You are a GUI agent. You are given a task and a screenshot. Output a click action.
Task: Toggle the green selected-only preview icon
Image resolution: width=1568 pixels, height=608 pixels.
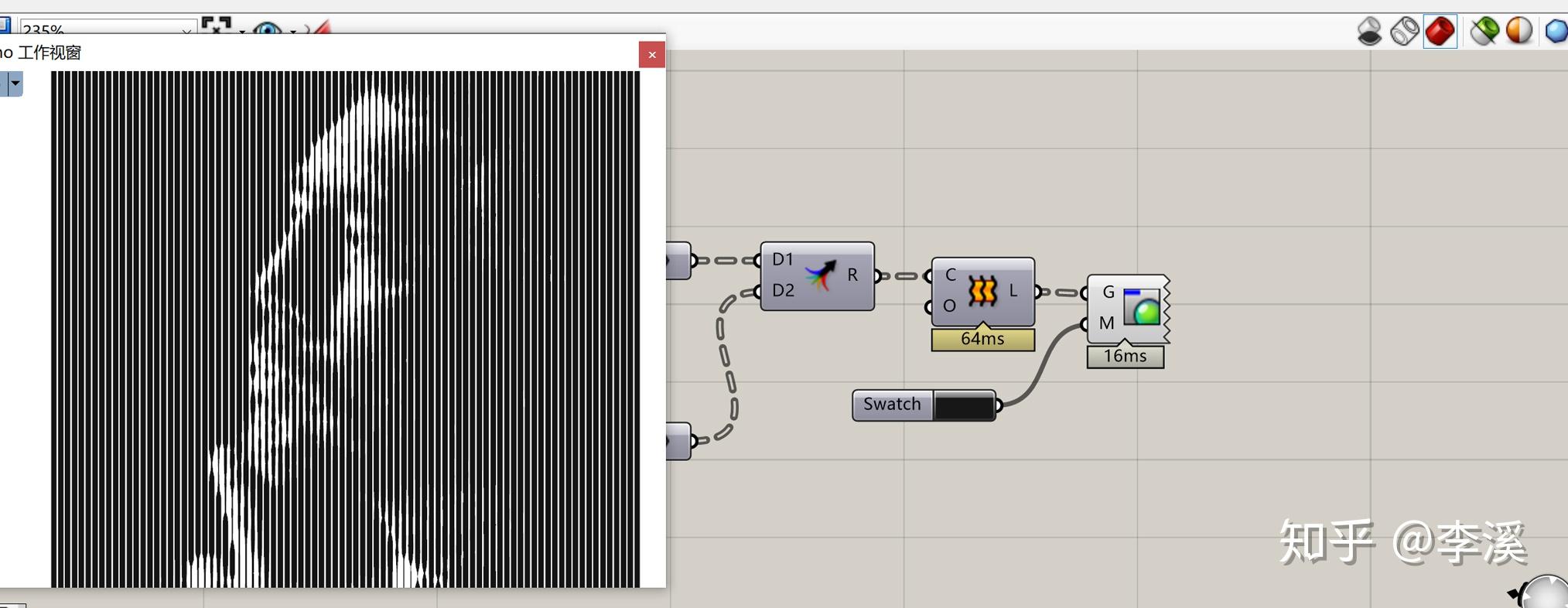click(1484, 31)
